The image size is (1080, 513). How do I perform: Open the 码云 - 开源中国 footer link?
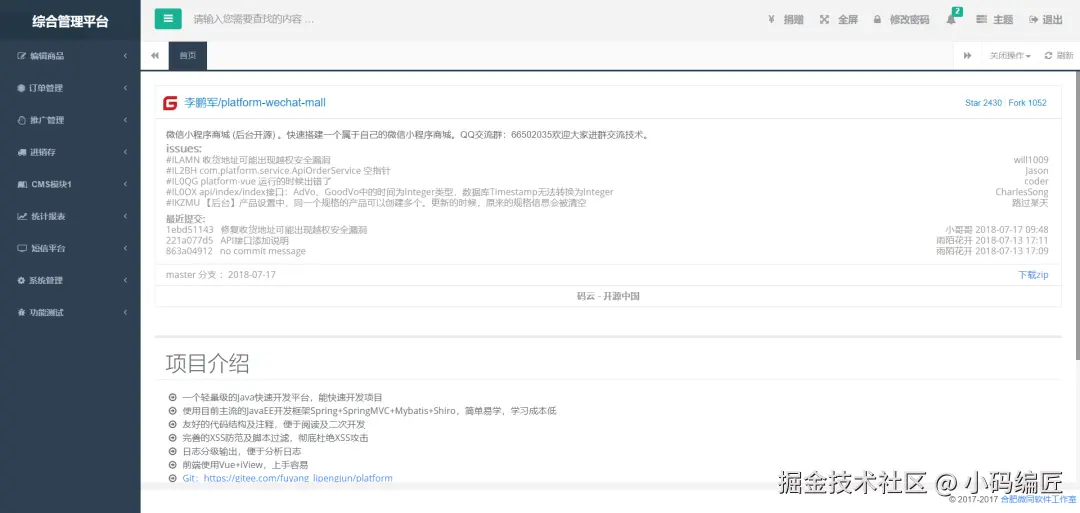608,296
